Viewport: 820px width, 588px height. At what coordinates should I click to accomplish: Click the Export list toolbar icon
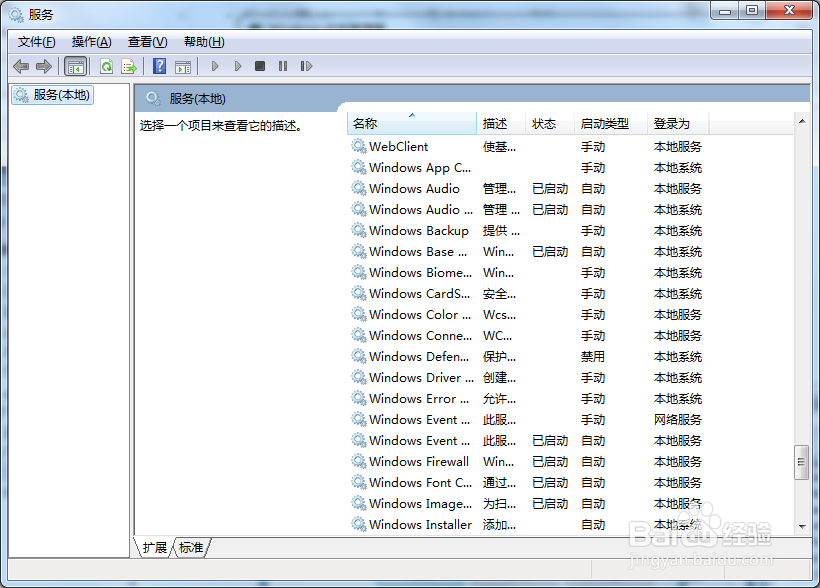[129, 66]
